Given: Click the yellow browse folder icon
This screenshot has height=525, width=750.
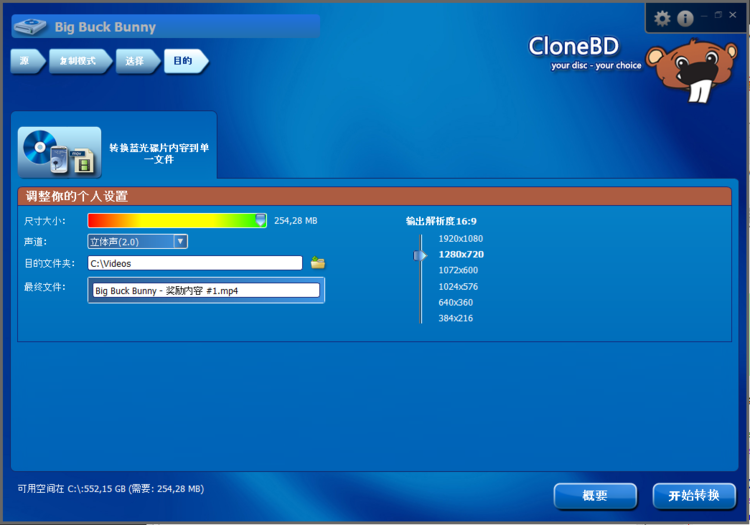Looking at the screenshot, I should point(318,262).
